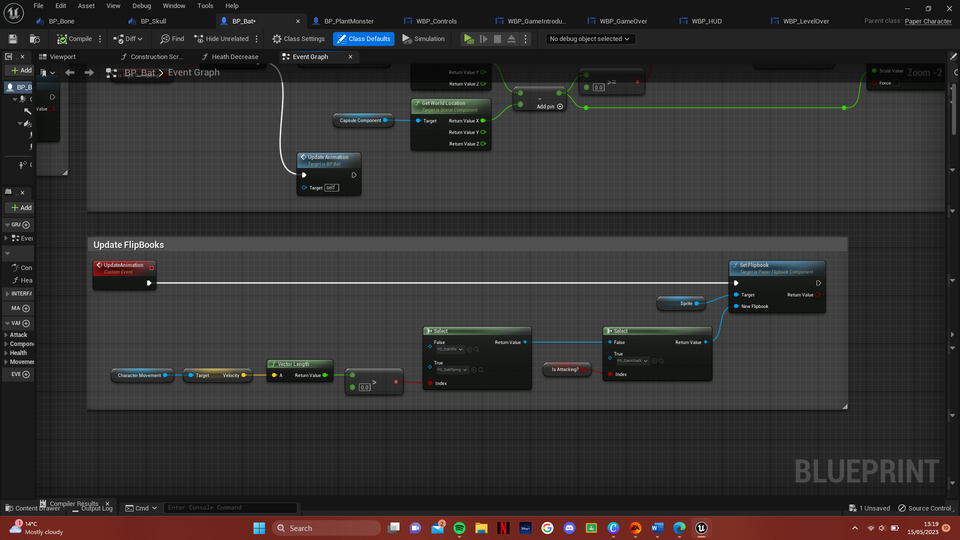Open the Construction Script tab
960x540 pixels.
point(157,56)
